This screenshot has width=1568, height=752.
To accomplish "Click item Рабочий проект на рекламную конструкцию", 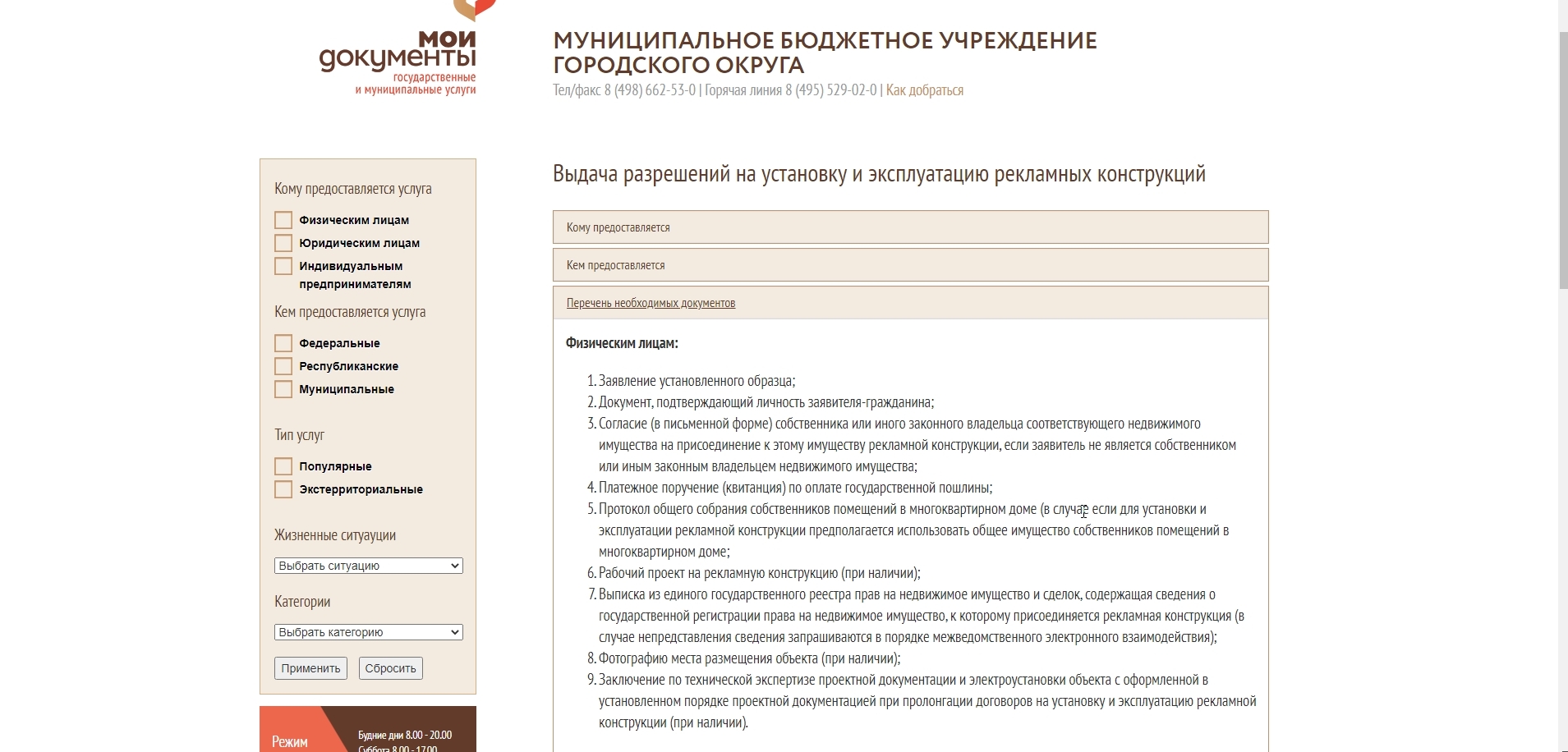I will point(760,573).
